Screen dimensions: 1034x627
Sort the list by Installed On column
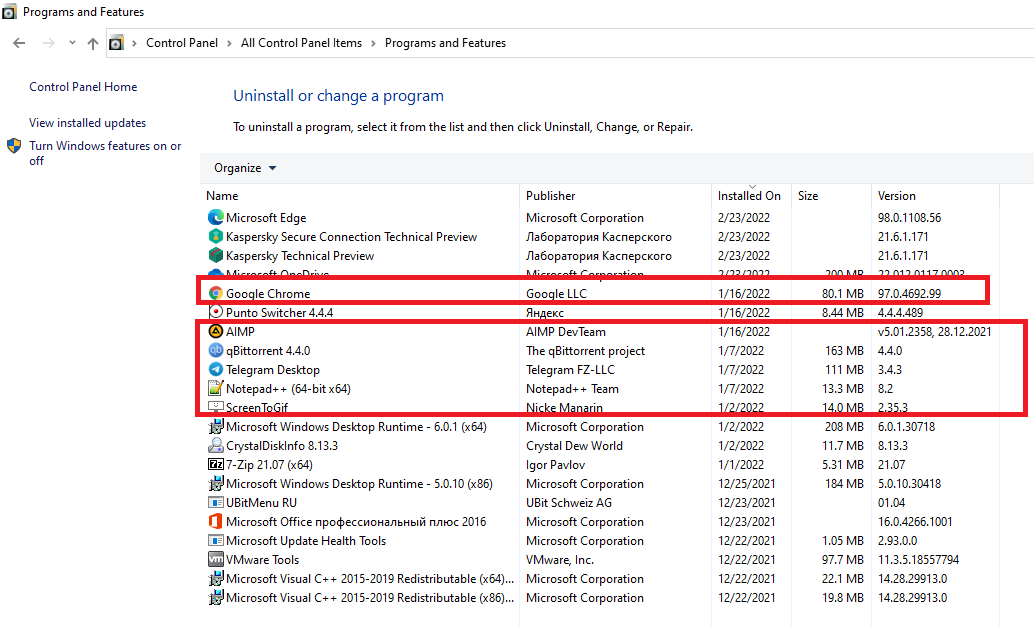751,196
